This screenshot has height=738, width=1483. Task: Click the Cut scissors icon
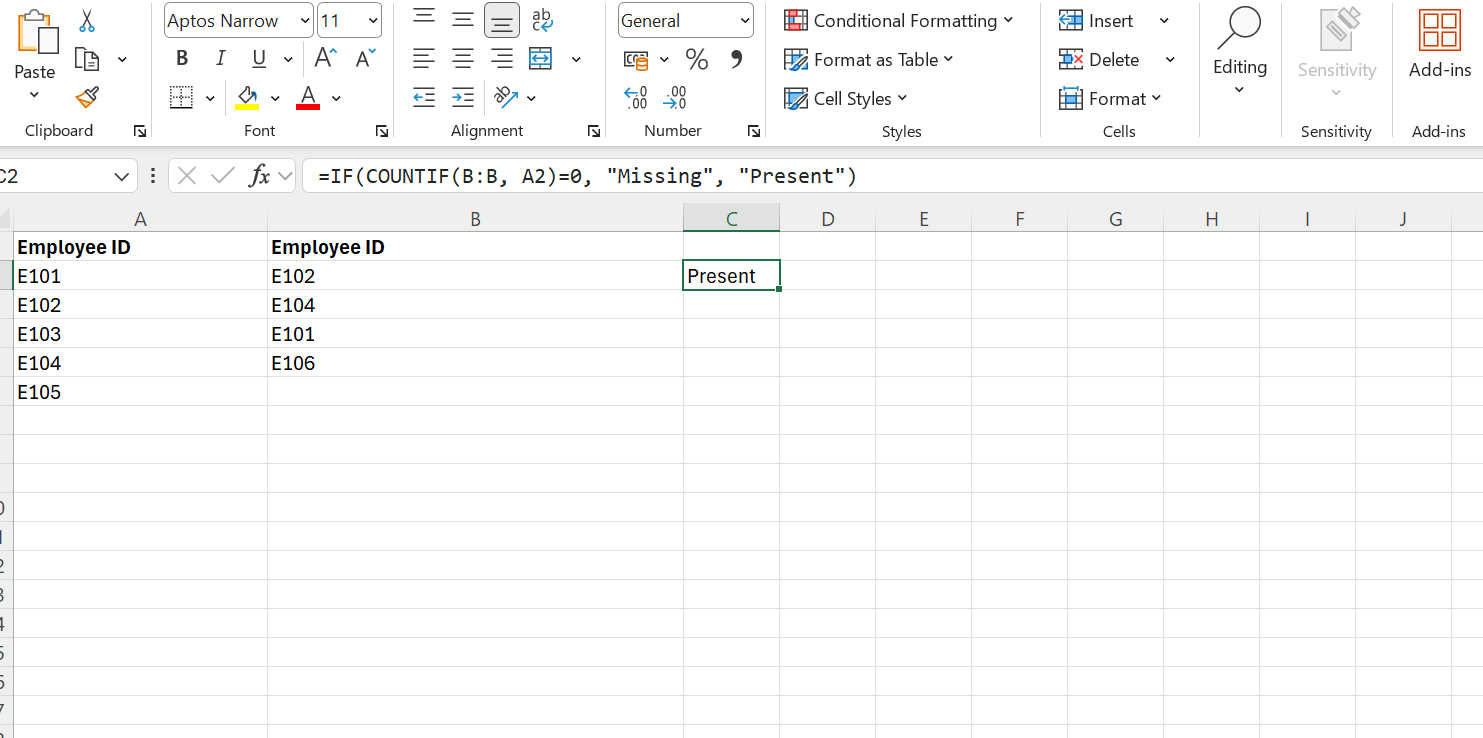point(87,21)
